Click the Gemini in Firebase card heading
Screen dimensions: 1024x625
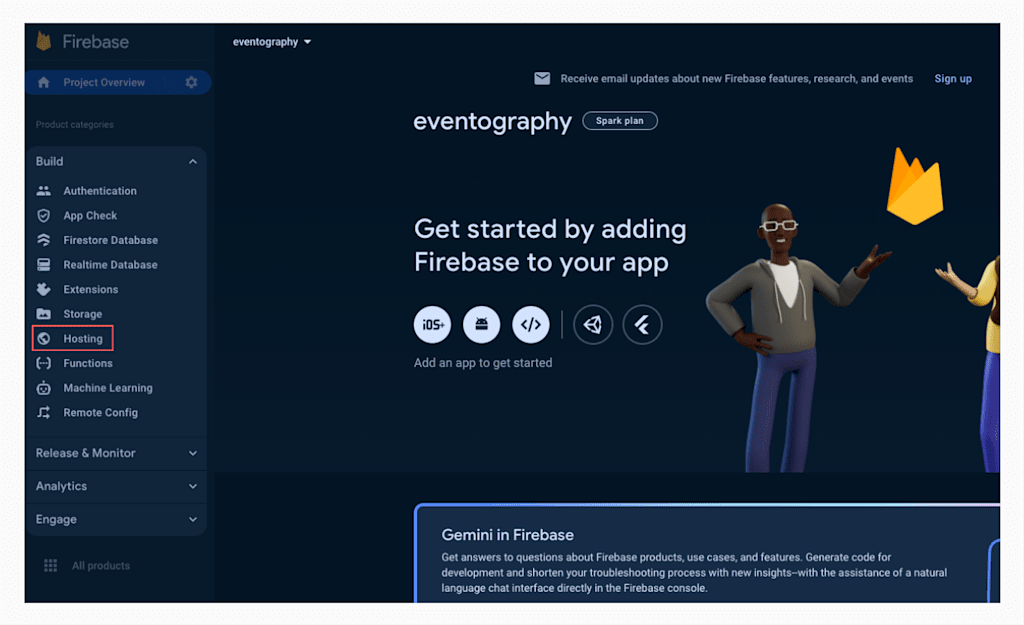(507, 535)
